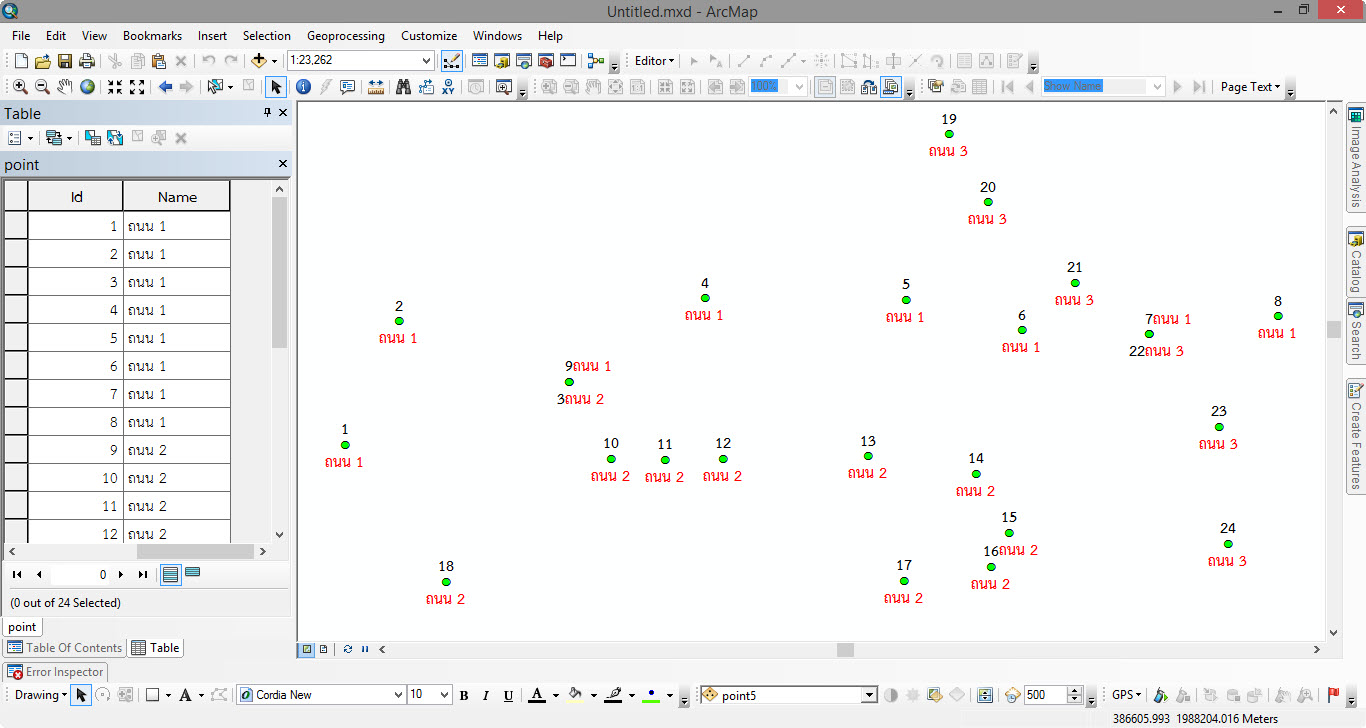Image resolution: width=1366 pixels, height=728 pixels.
Task: Toggle Draft Mode on Layout toolbar
Action: pos(825,87)
